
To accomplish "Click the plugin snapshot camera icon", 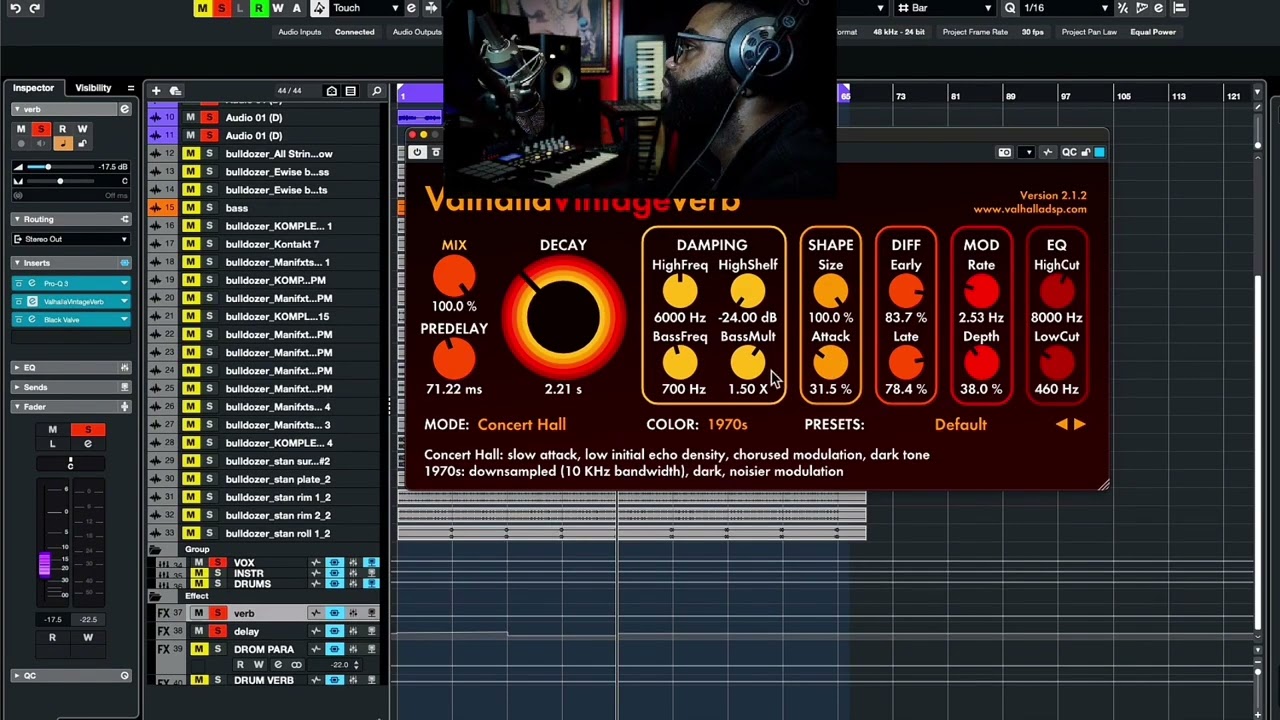I will [1004, 152].
